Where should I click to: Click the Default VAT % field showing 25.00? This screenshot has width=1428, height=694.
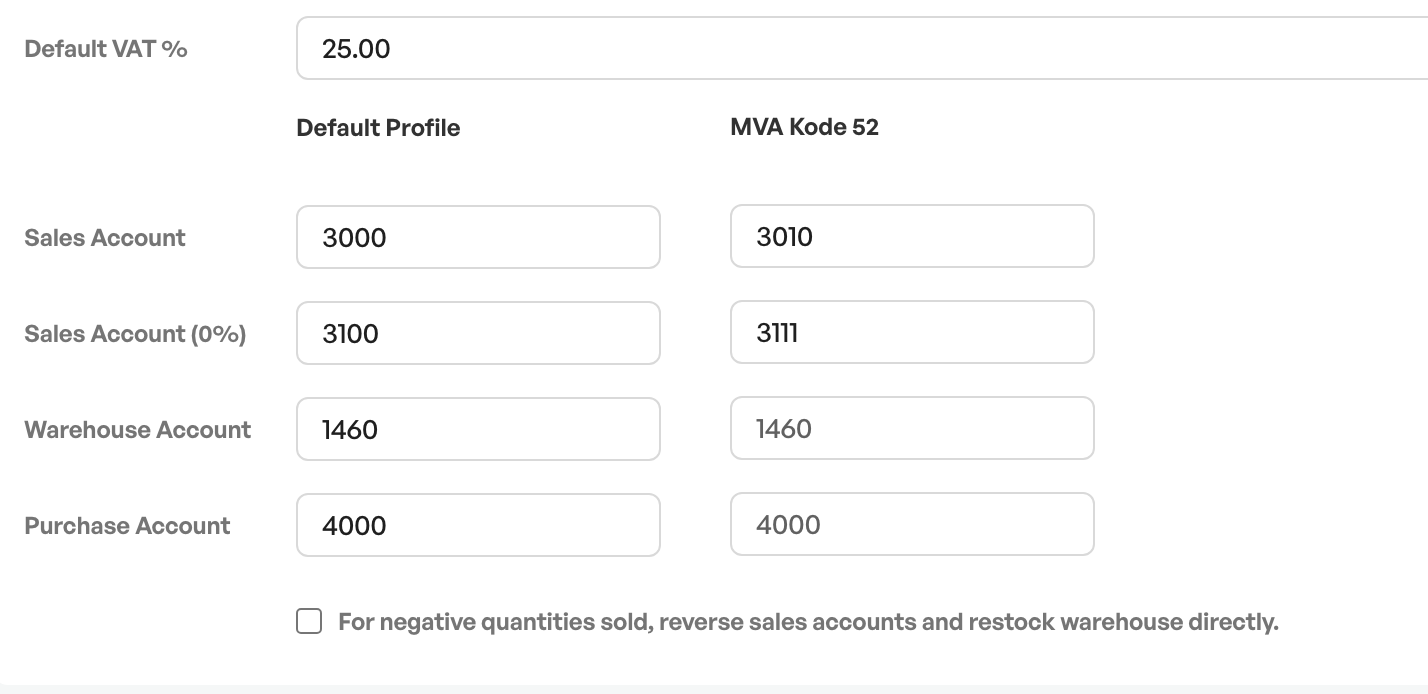[x=862, y=48]
